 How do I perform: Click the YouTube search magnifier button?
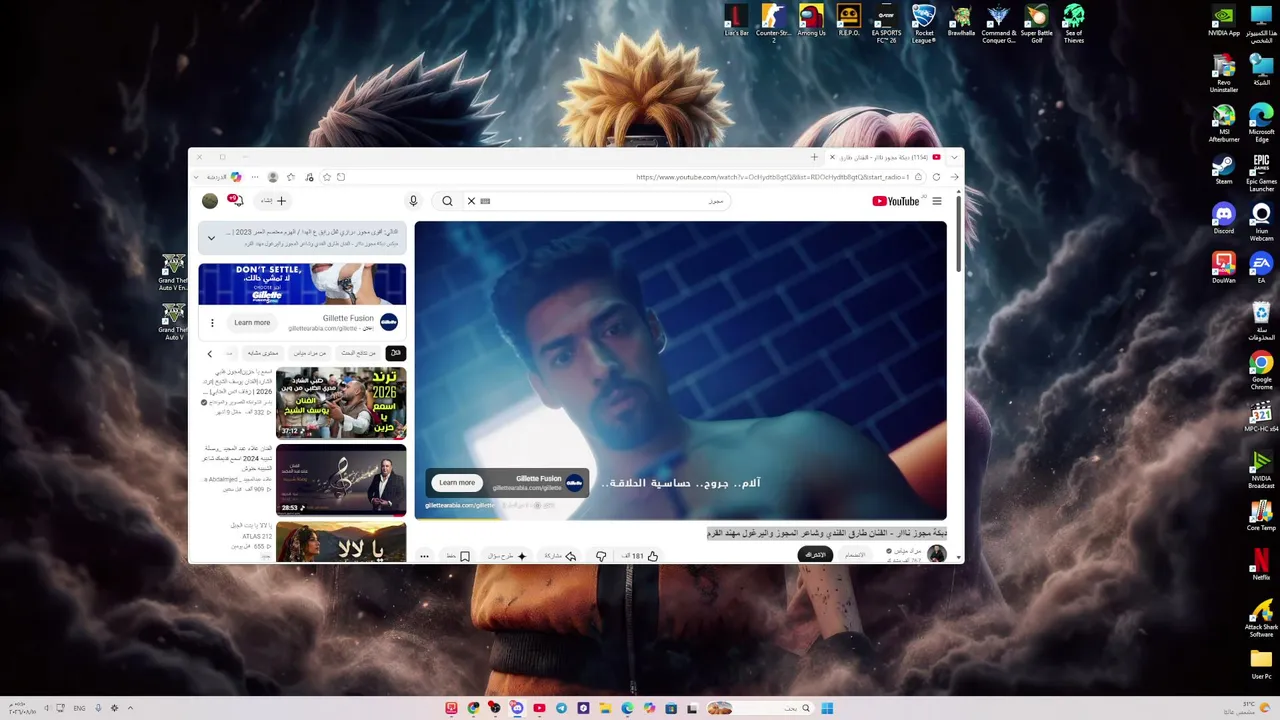click(x=447, y=201)
